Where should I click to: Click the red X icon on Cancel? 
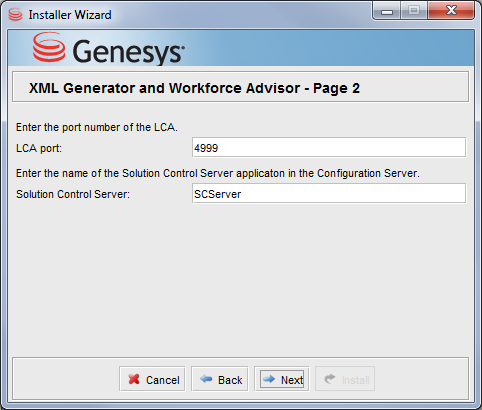tap(134, 379)
